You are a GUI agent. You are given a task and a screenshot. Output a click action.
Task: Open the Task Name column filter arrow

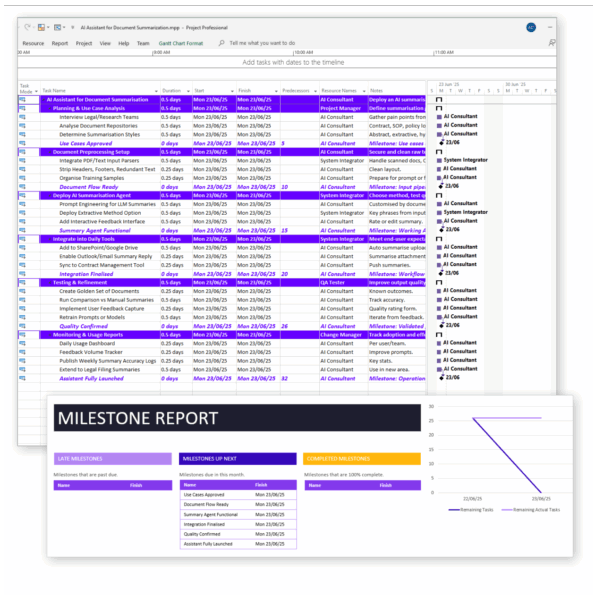tap(156, 91)
